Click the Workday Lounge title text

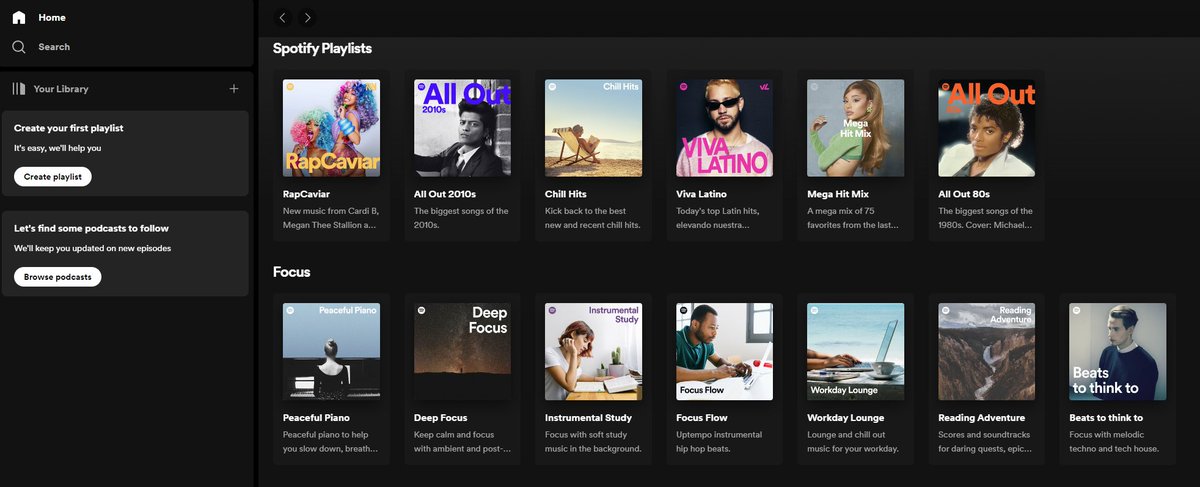(x=846, y=418)
